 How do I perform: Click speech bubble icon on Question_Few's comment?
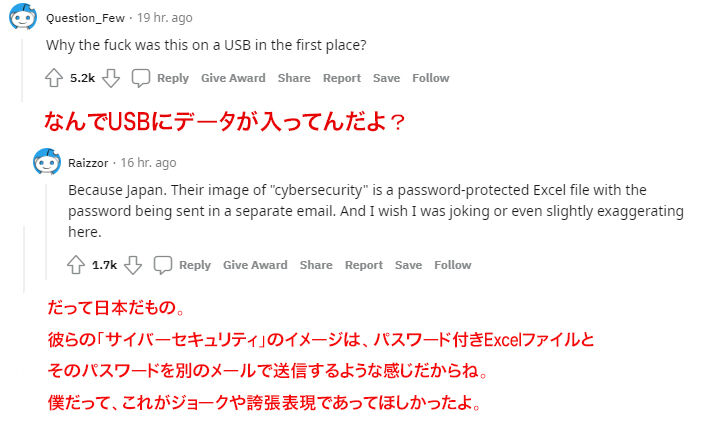pyautogui.click(x=140, y=78)
